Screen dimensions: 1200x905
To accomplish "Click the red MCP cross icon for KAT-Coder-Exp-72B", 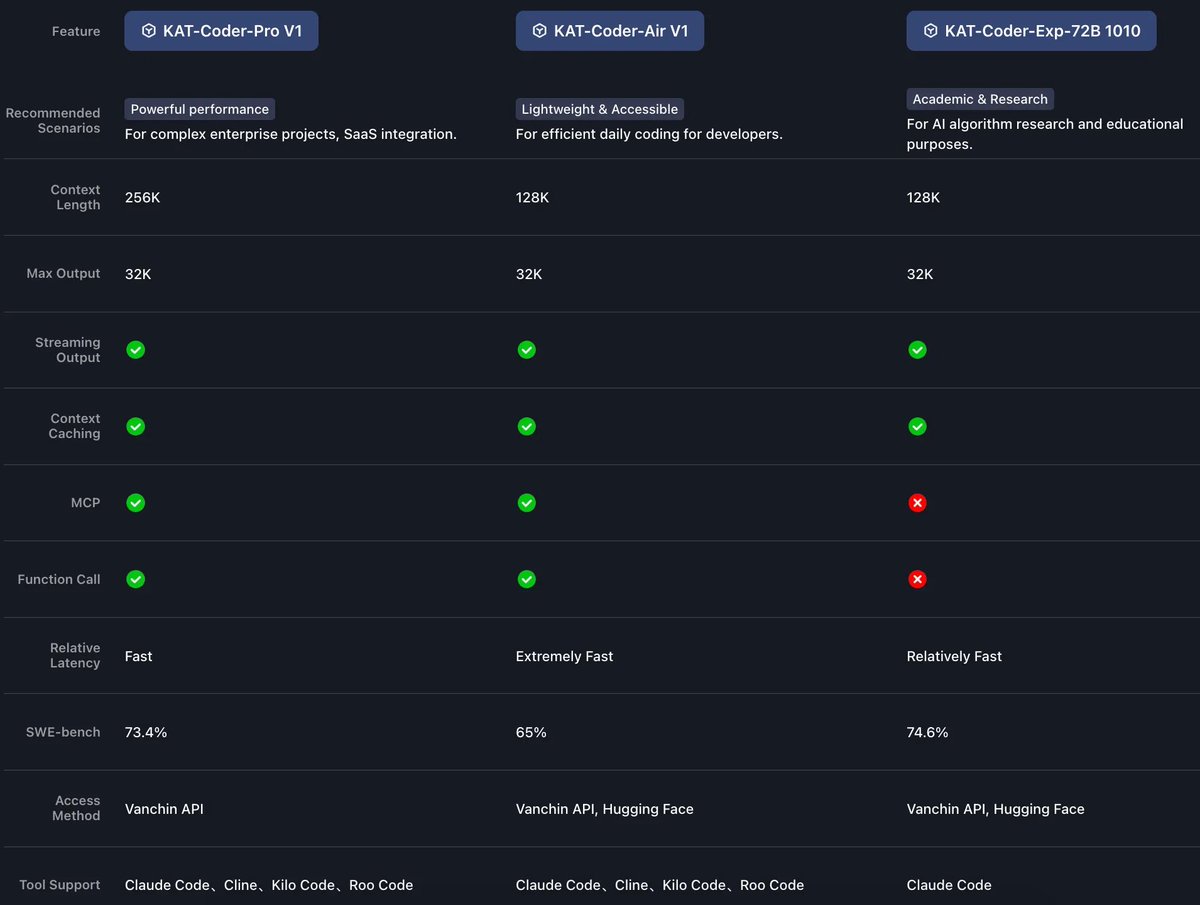I will (917, 503).
